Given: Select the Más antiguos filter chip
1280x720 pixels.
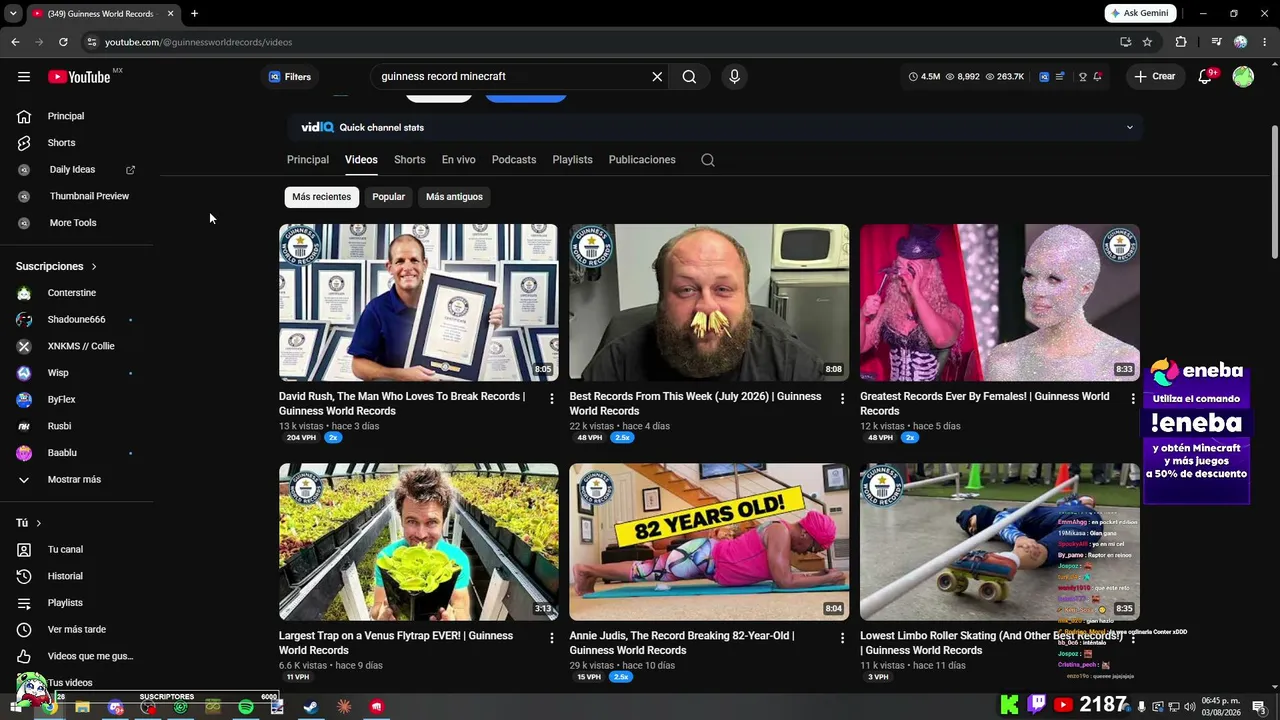Looking at the screenshot, I should pos(454,197).
